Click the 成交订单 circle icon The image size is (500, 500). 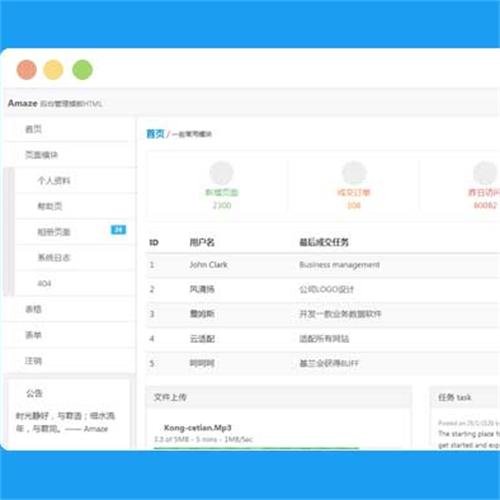tap(354, 173)
